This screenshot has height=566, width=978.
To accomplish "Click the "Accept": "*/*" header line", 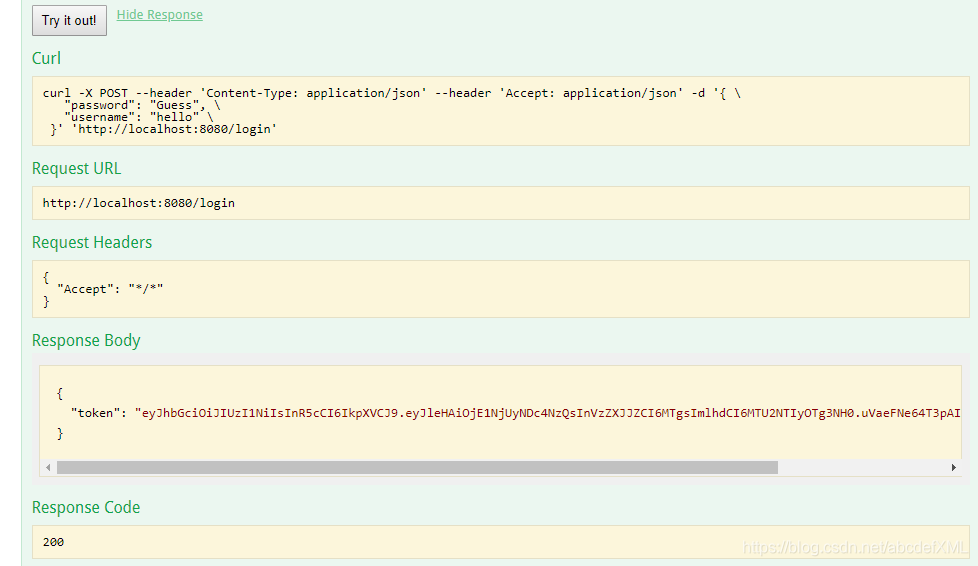I will coord(110,289).
